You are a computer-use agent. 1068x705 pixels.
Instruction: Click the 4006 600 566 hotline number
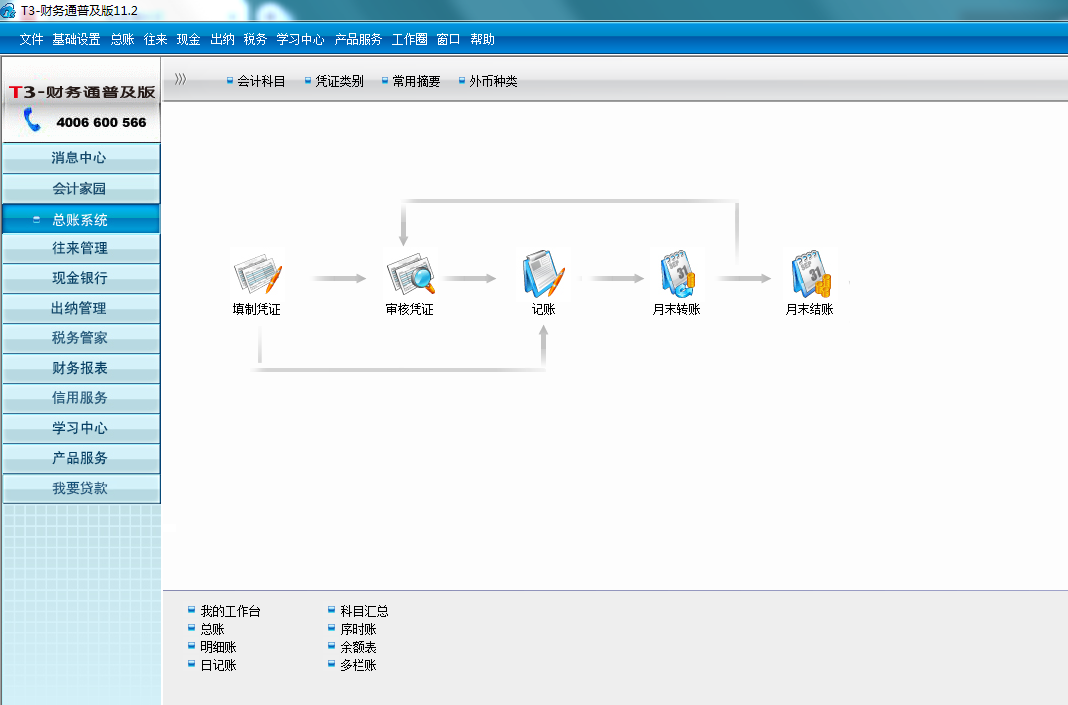[x=101, y=123]
